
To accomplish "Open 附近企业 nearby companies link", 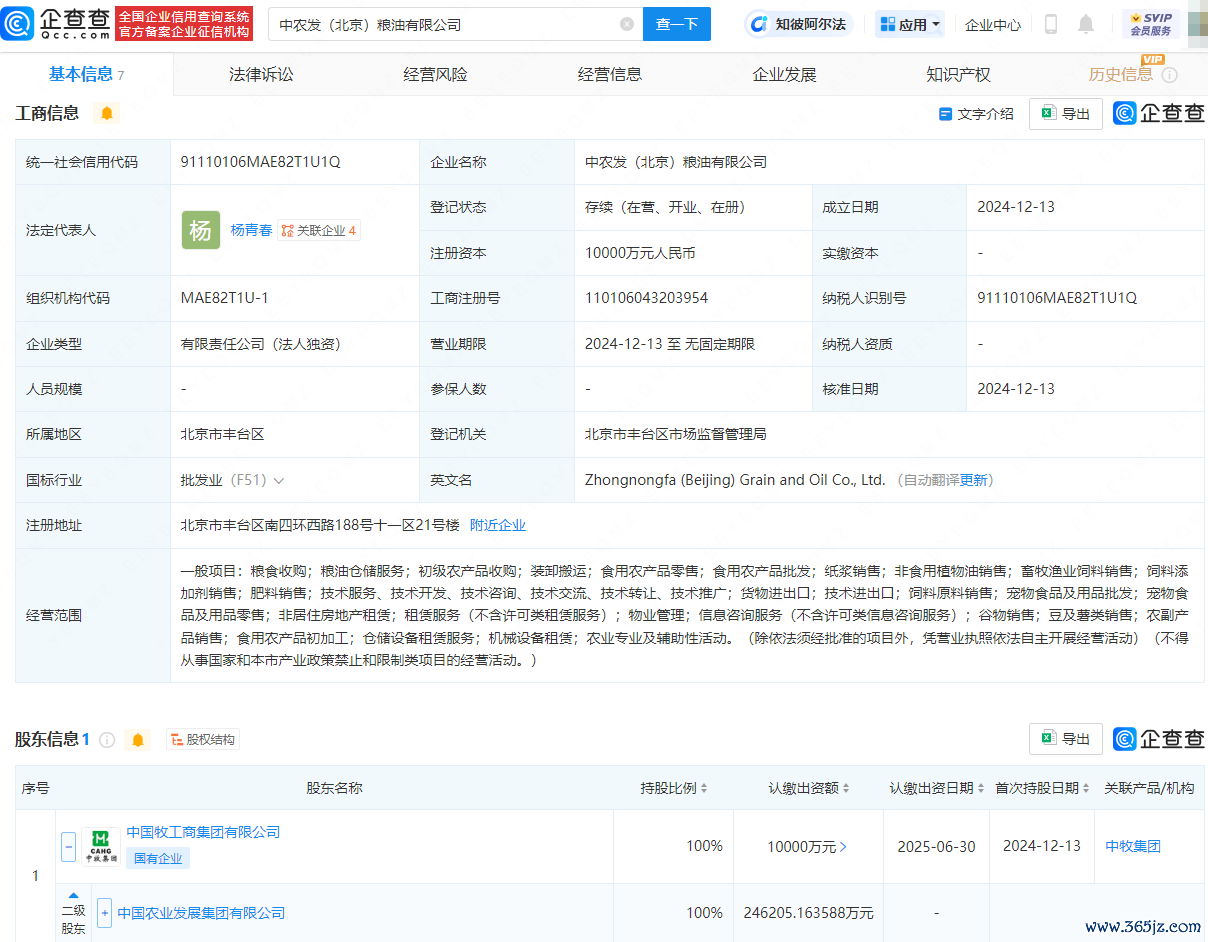I will (x=498, y=525).
